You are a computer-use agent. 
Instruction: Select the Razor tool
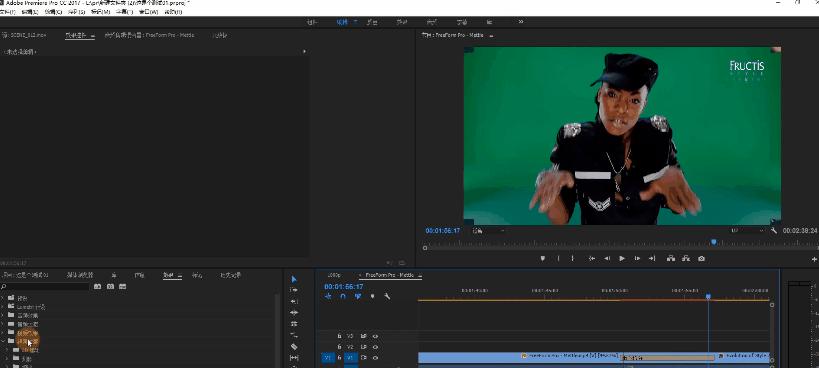294,347
